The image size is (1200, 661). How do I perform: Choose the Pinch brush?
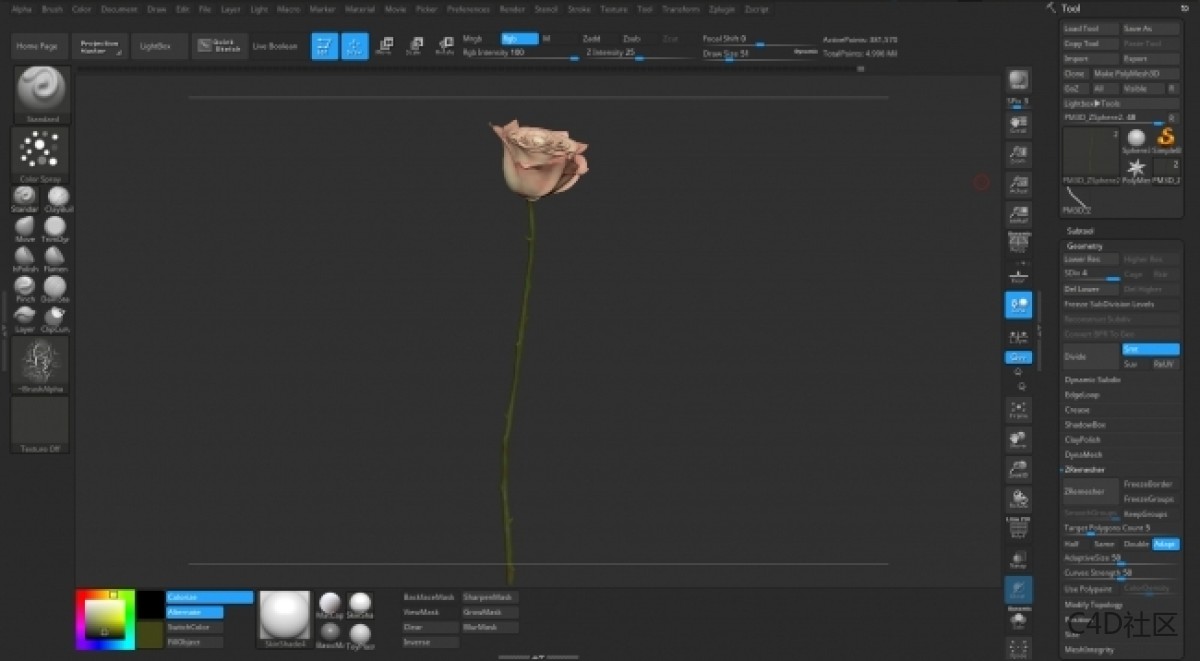(x=25, y=288)
